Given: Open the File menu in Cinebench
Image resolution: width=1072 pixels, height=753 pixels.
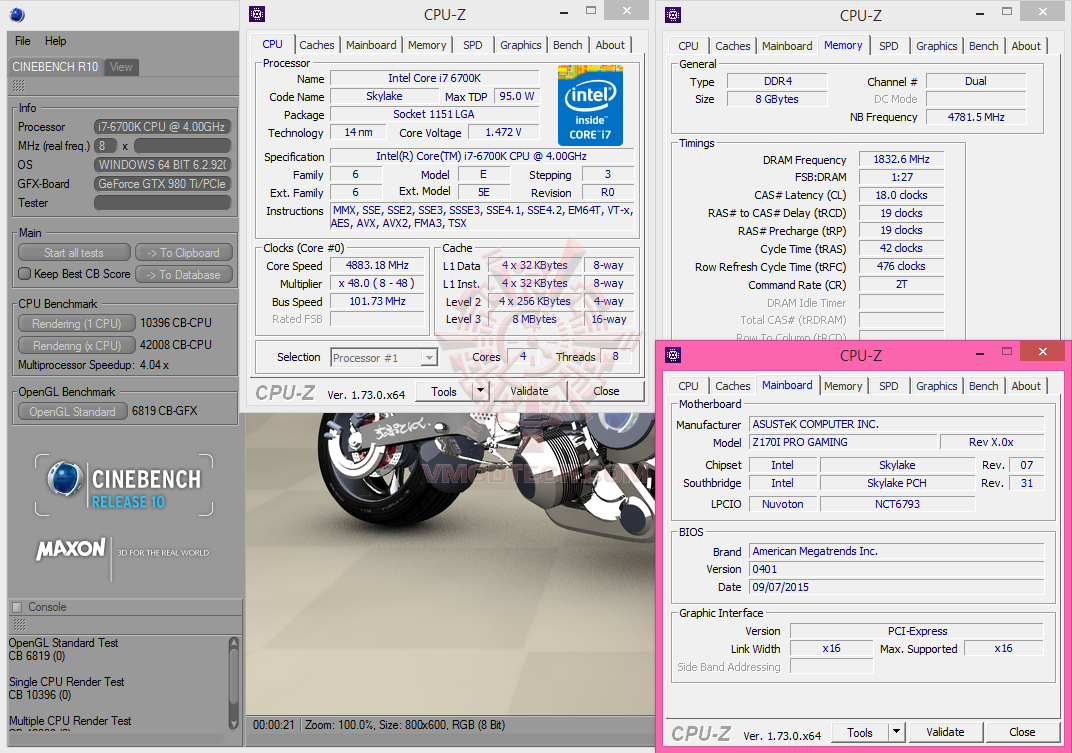Looking at the screenshot, I should 23,41.
